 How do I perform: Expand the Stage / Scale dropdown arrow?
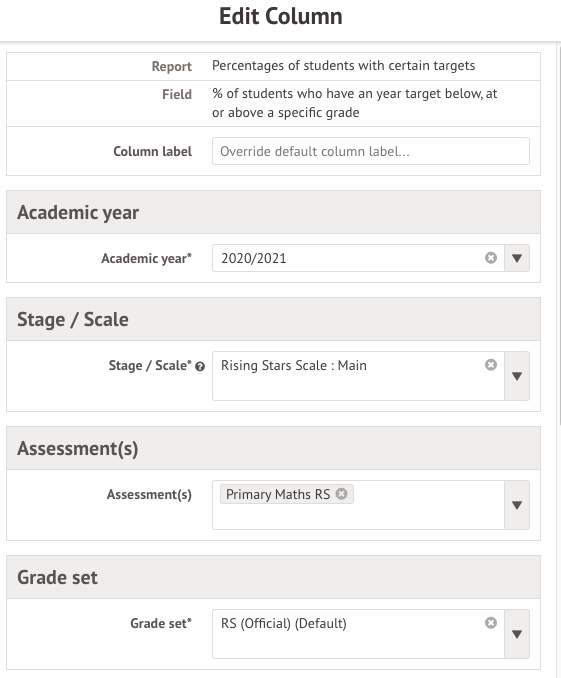517,376
